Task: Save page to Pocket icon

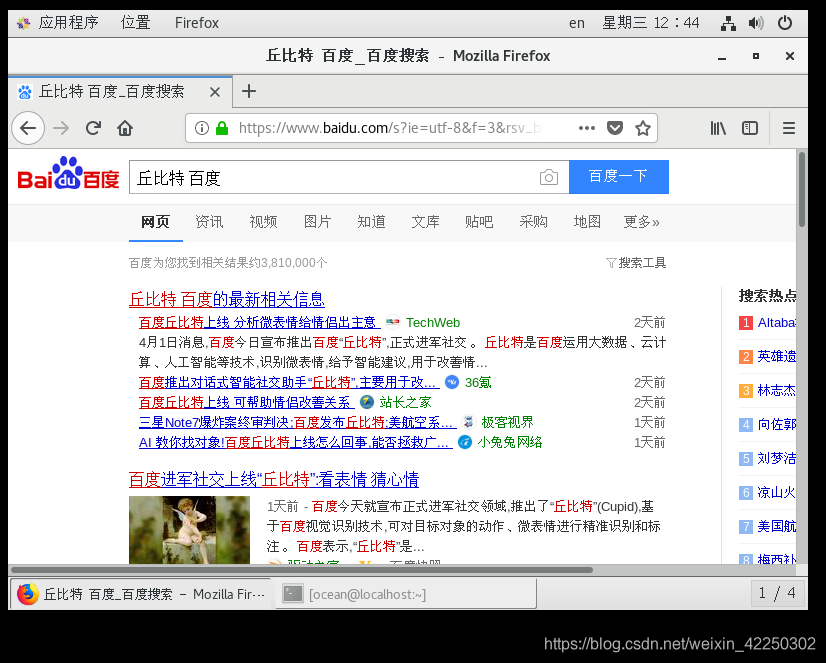Action: click(614, 128)
